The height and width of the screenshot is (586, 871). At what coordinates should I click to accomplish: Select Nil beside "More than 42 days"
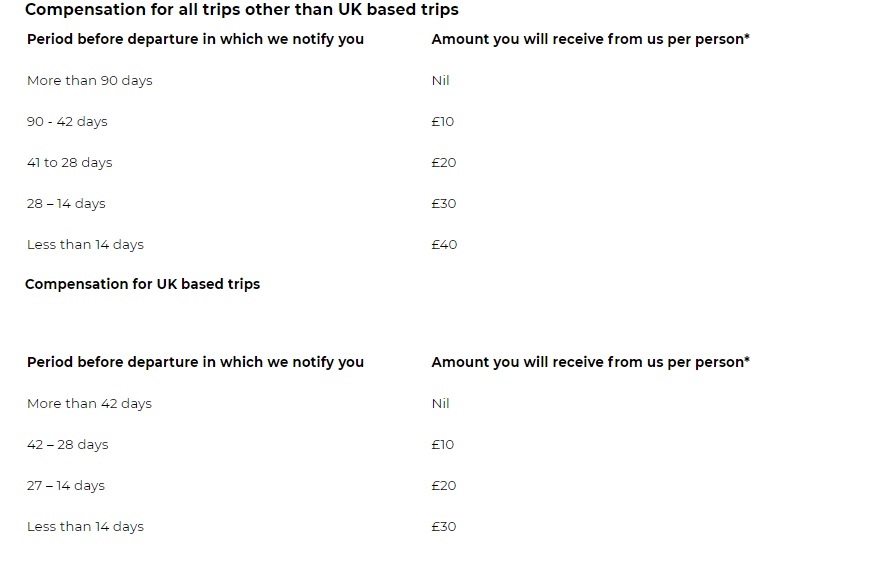pos(440,404)
